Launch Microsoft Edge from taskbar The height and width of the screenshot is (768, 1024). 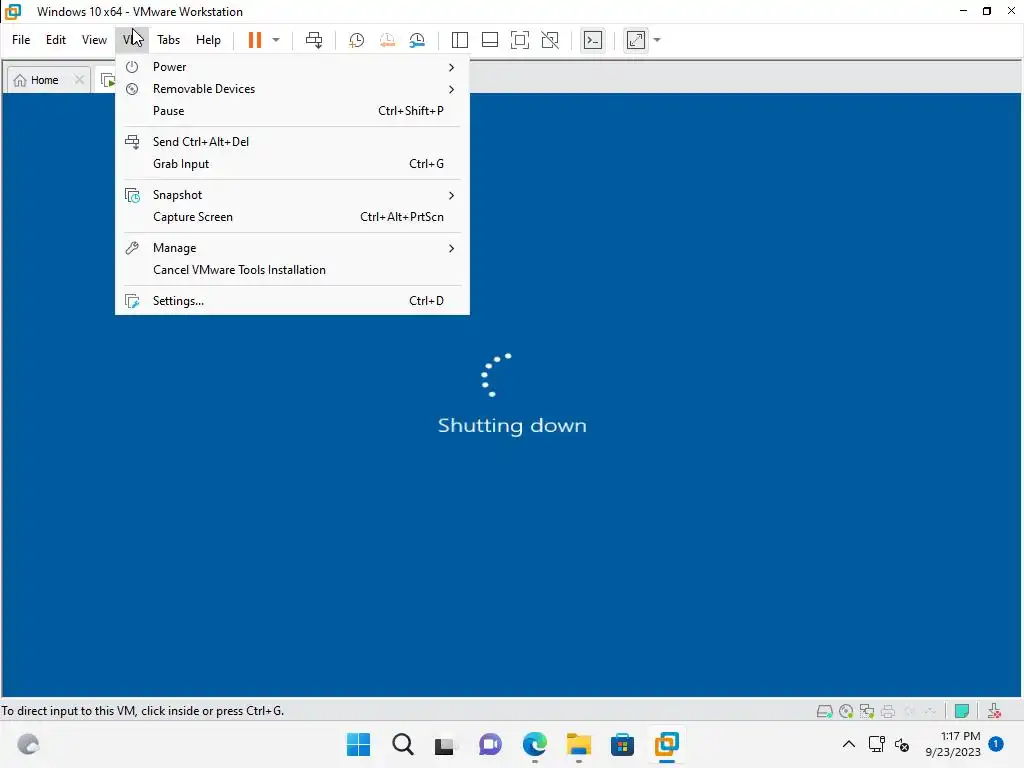tap(534, 744)
